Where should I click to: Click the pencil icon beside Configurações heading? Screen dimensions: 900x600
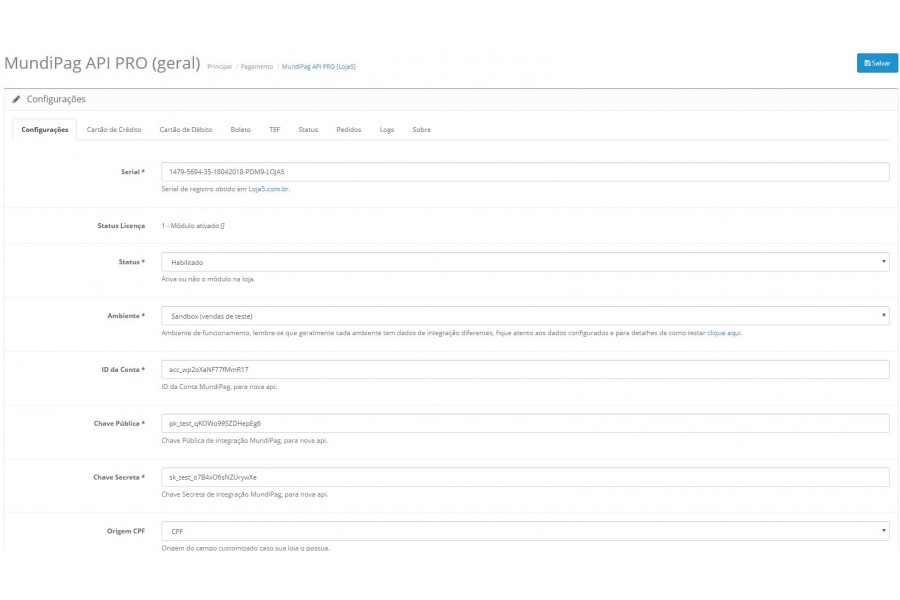(17, 99)
